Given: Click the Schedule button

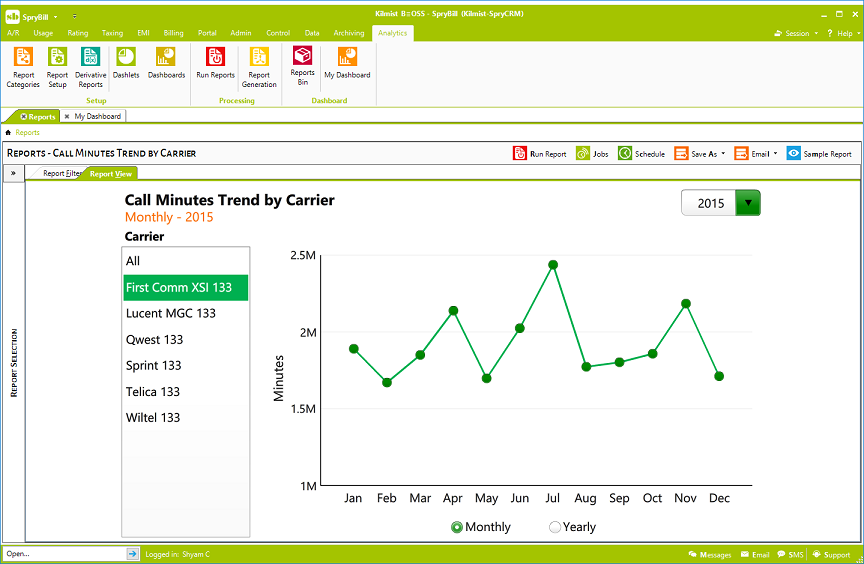Looking at the screenshot, I should click(641, 154).
